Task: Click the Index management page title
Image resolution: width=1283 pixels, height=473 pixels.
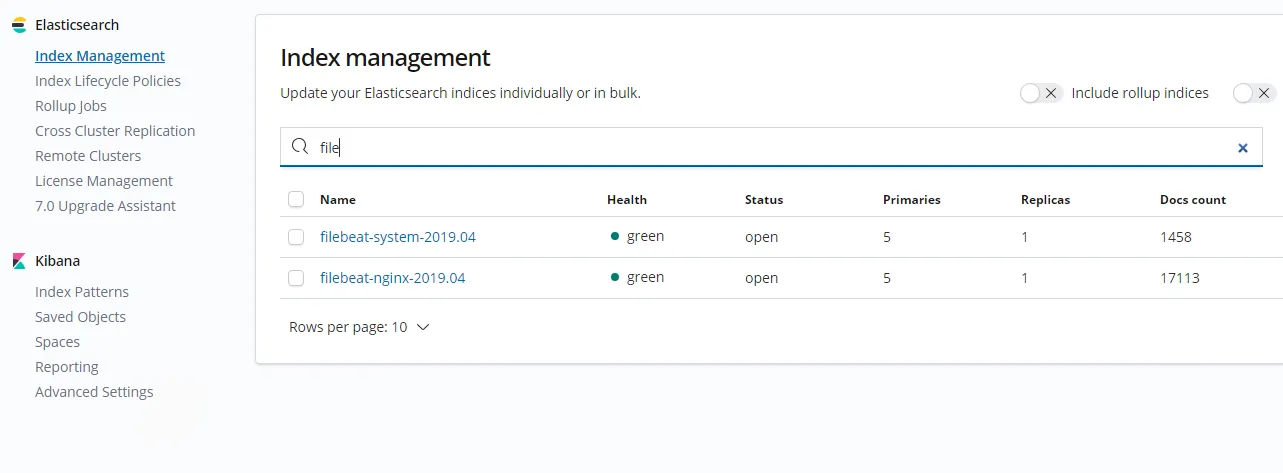Action: tap(385, 57)
